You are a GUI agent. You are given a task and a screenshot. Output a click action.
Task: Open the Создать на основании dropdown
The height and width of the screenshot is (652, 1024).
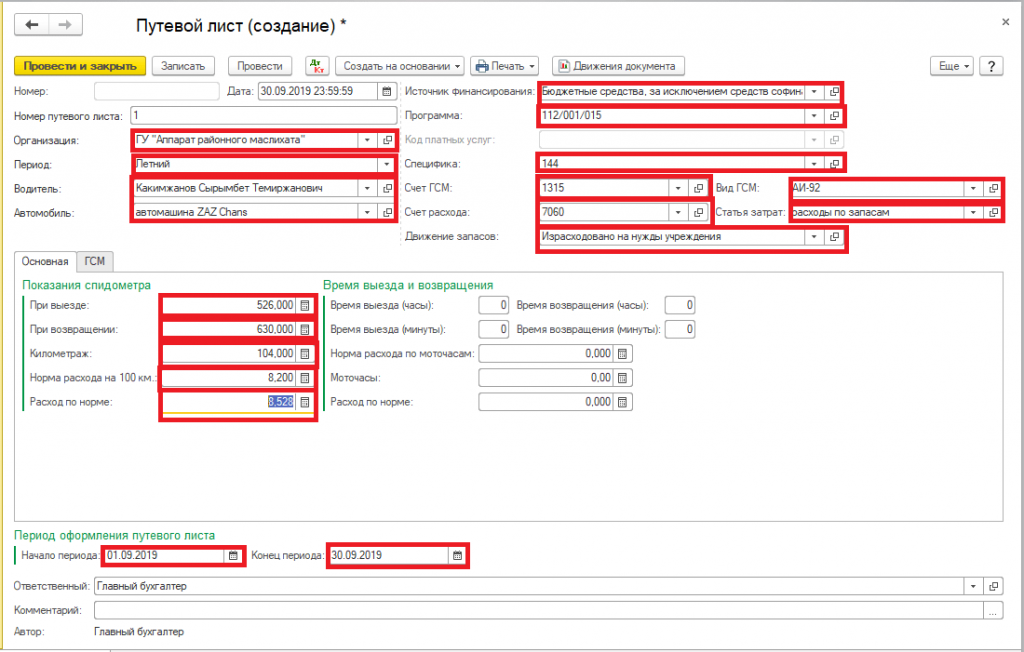pos(400,66)
